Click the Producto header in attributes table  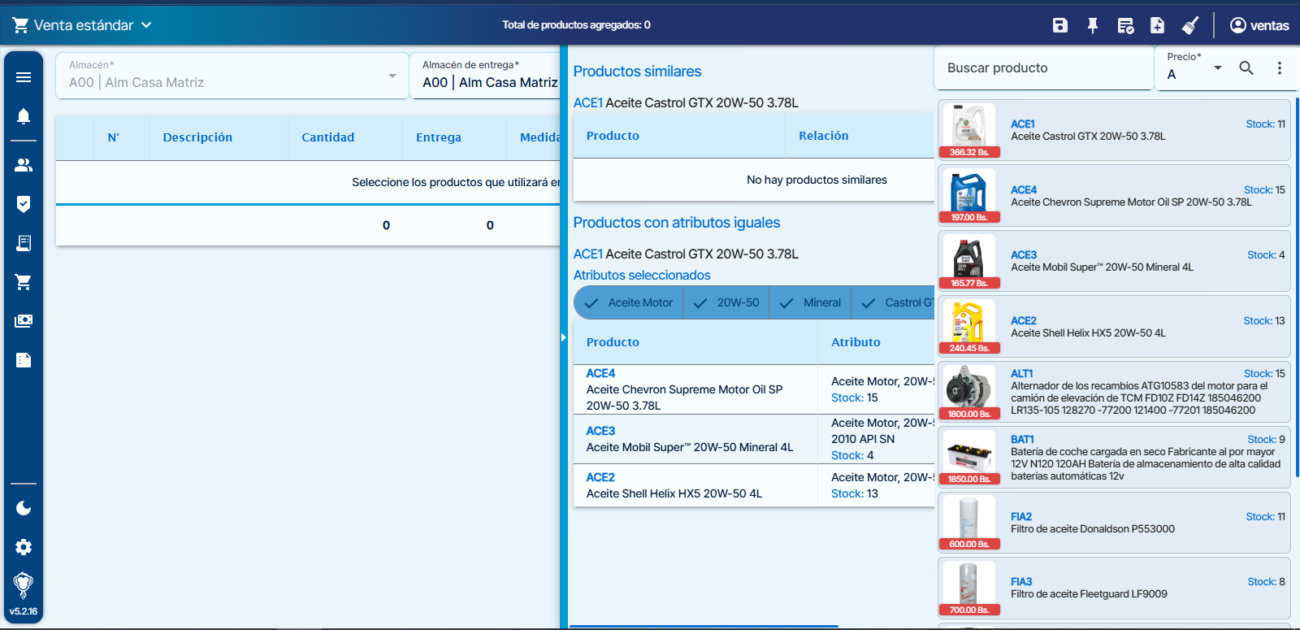(x=612, y=342)
